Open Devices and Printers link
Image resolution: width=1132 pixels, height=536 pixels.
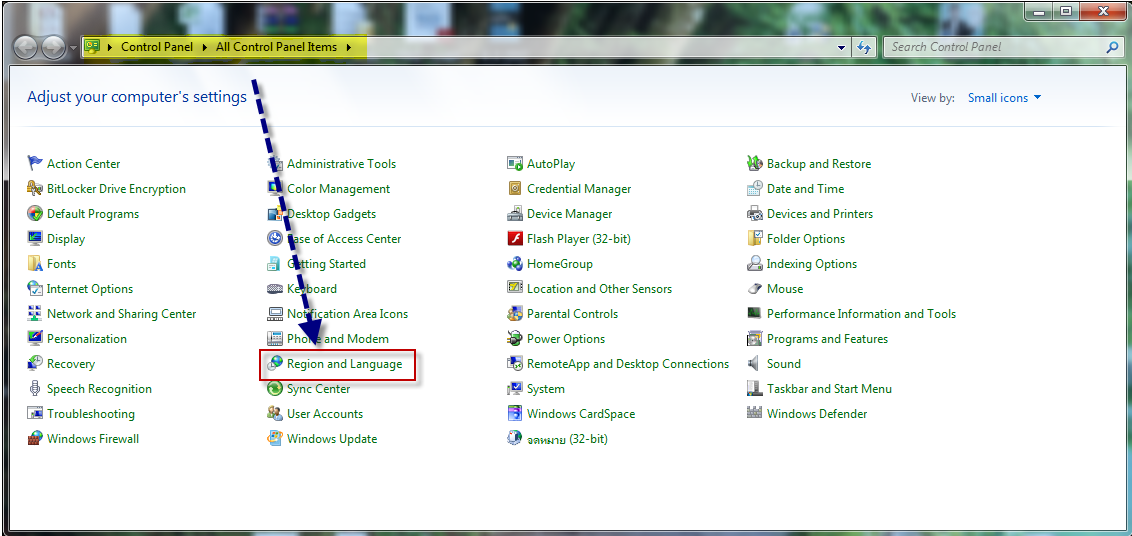820,214
